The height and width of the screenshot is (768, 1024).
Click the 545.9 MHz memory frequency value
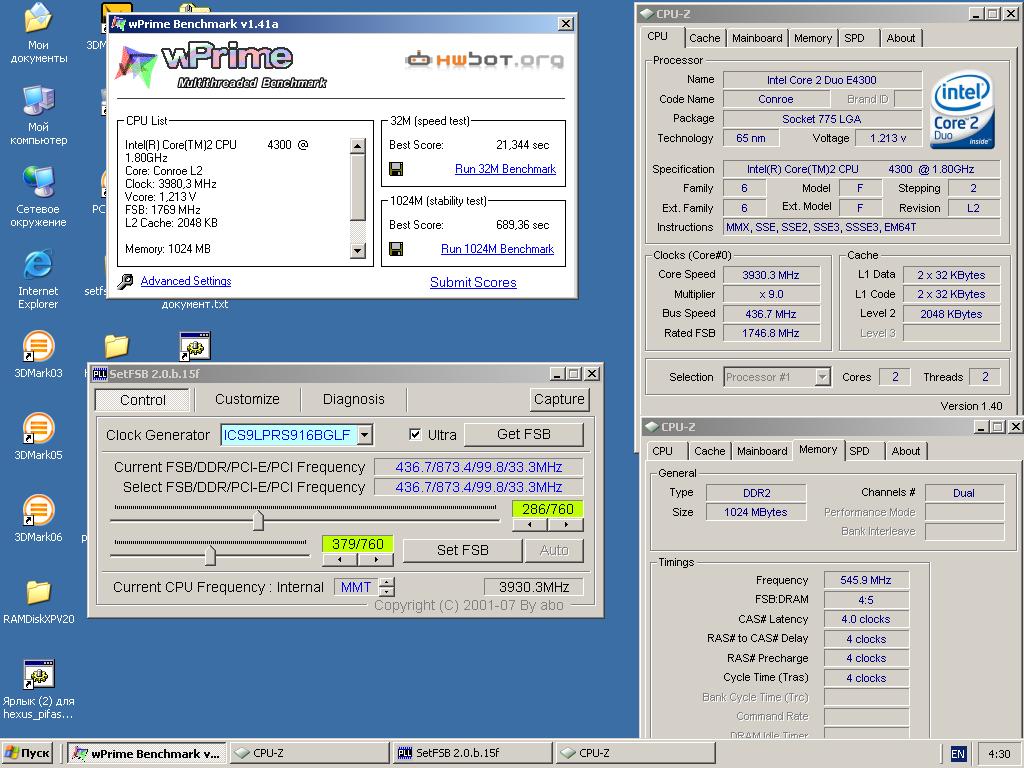866,580
